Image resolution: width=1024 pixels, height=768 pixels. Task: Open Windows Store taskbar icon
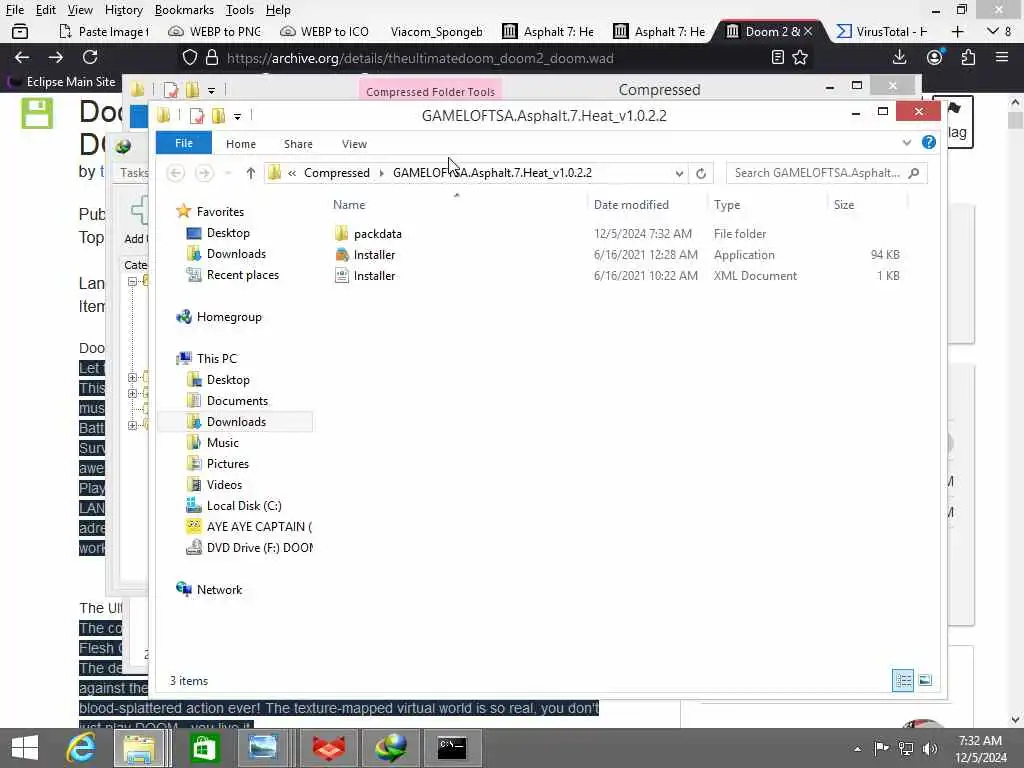tap(204, 748)
